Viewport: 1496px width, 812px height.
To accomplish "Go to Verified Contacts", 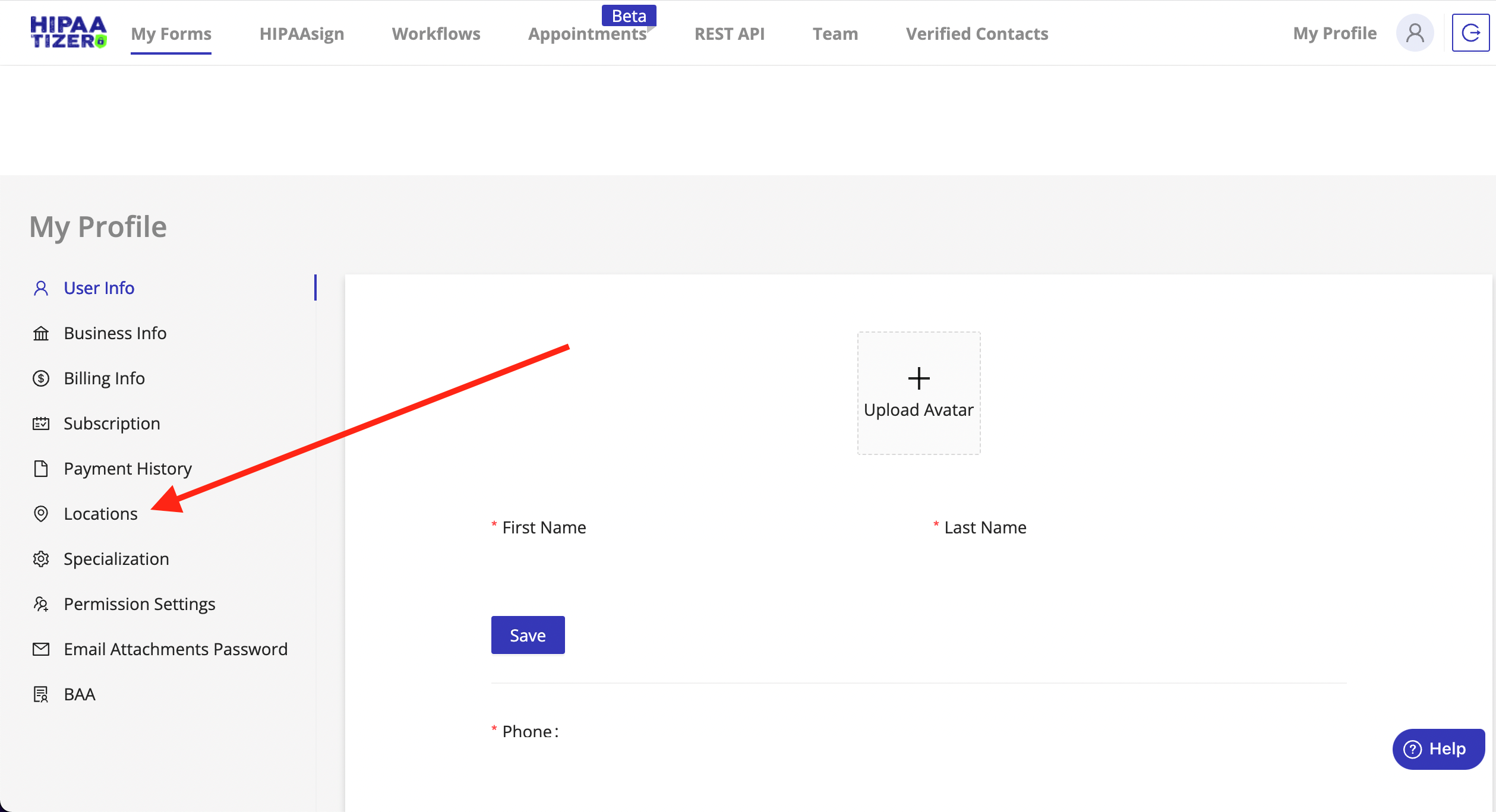I will [x=977, y=34].
